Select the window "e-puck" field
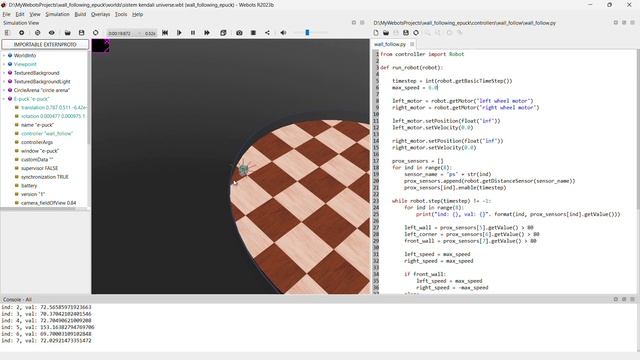The image size is (640, 360). click(x=40, y=151)
